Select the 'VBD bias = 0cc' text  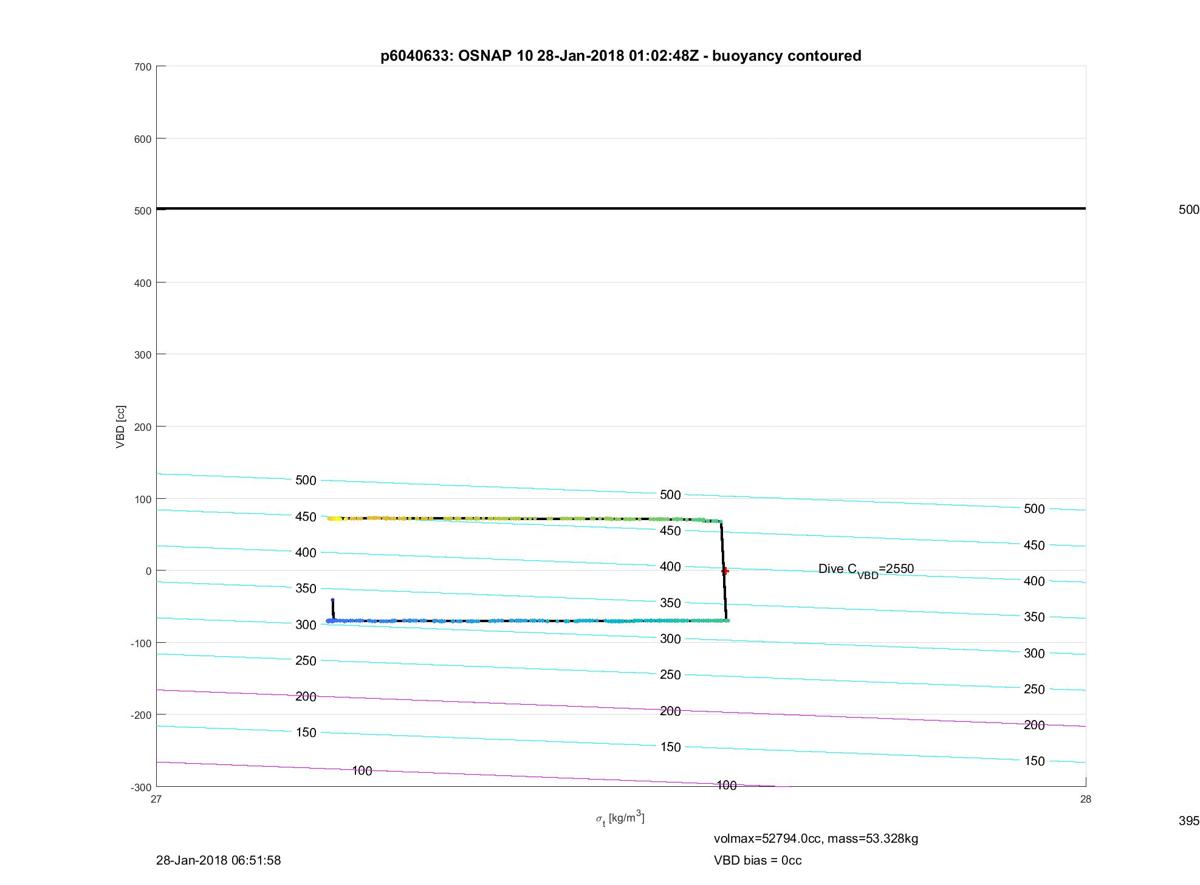[x=757, y=860]
